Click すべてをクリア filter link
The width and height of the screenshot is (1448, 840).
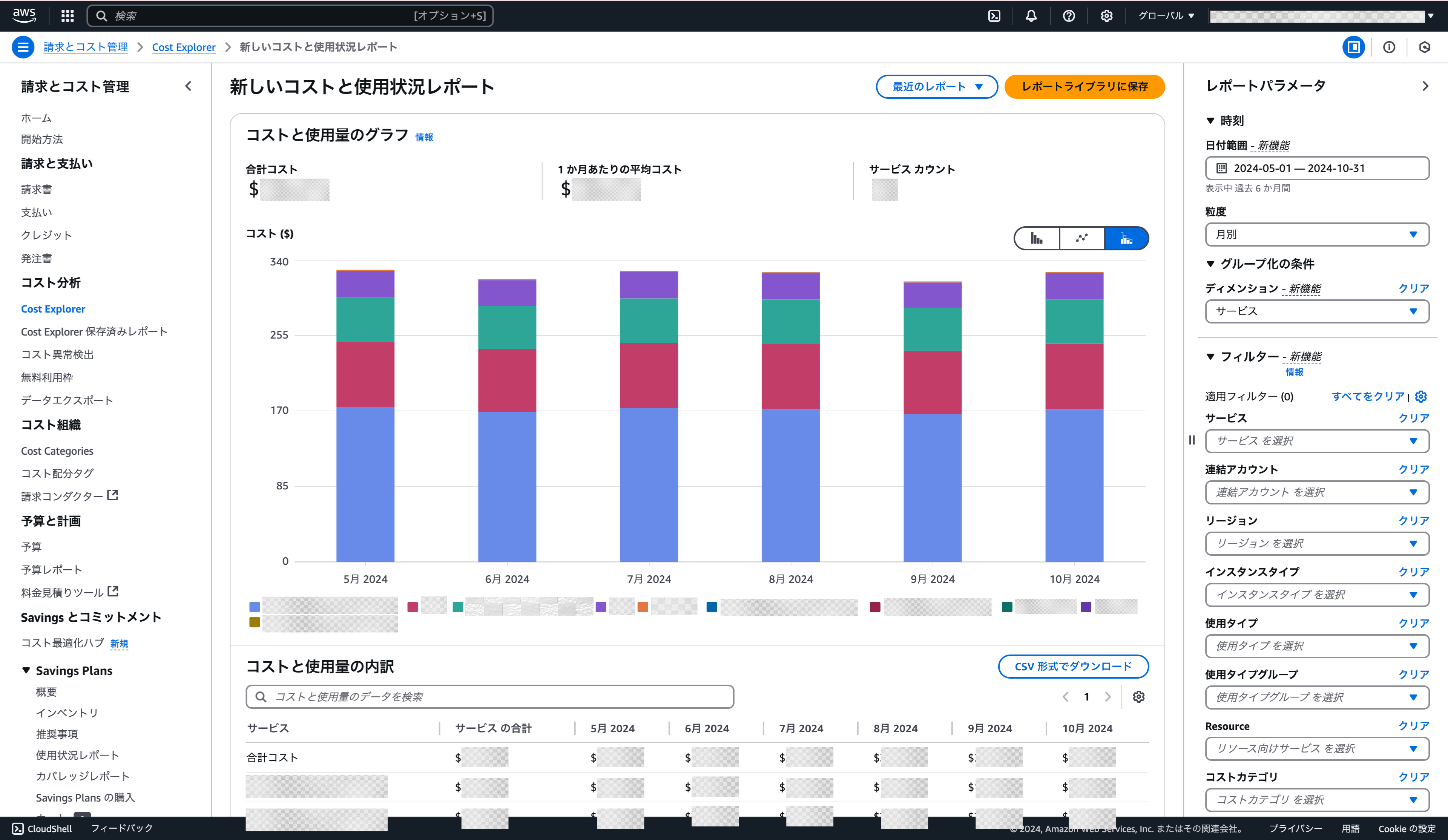tap(1368, 397)
